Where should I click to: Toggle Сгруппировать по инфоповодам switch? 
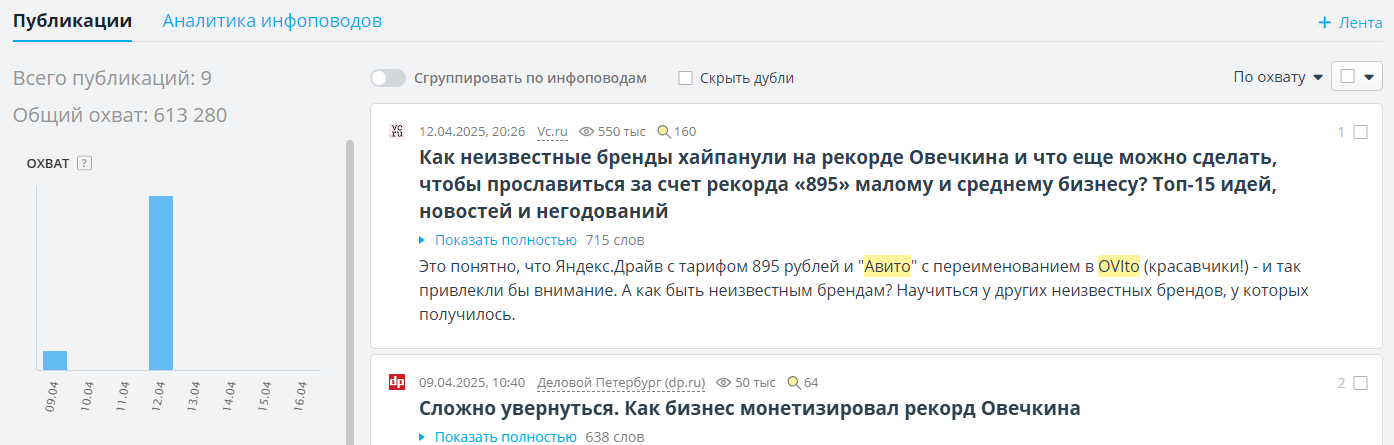coord(388,78)
